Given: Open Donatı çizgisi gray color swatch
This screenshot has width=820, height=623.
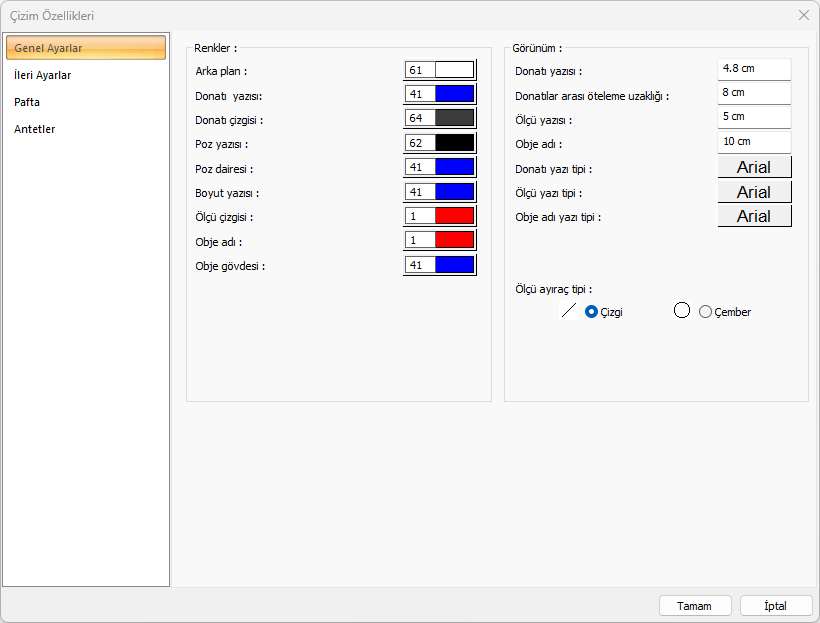Looking at the screenshot, I should tap(454, 118).
